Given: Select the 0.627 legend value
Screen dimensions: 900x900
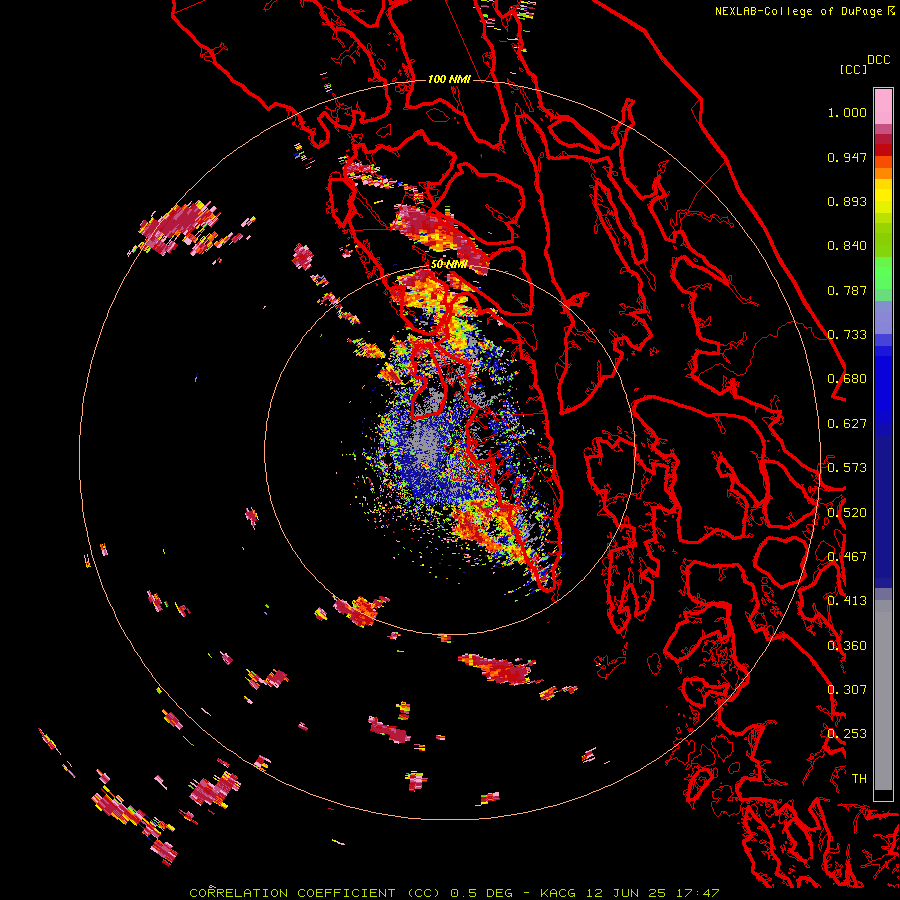Looking at the screenshot, I should [x=847, y=424].
